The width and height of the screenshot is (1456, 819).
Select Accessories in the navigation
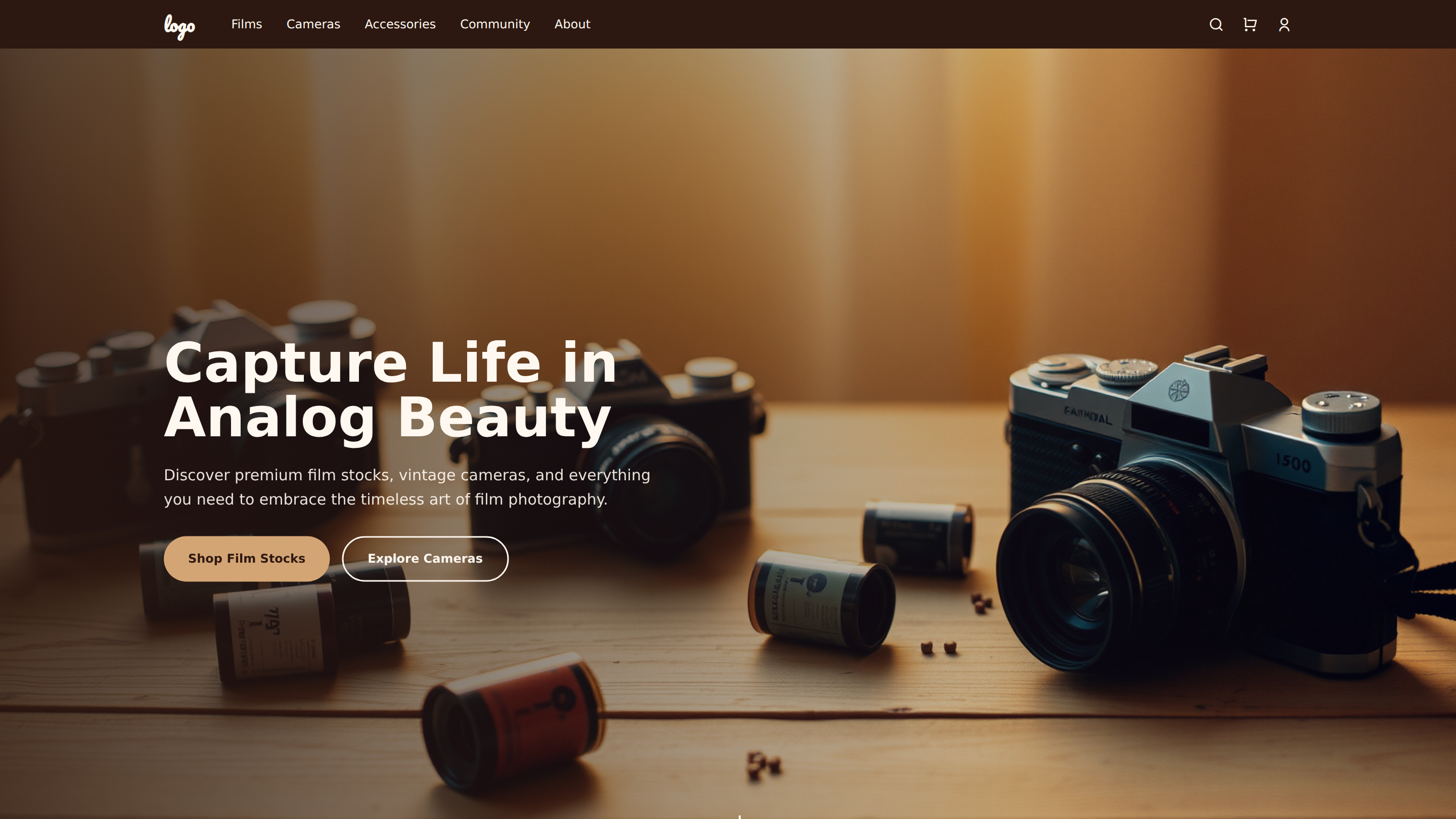400,24
